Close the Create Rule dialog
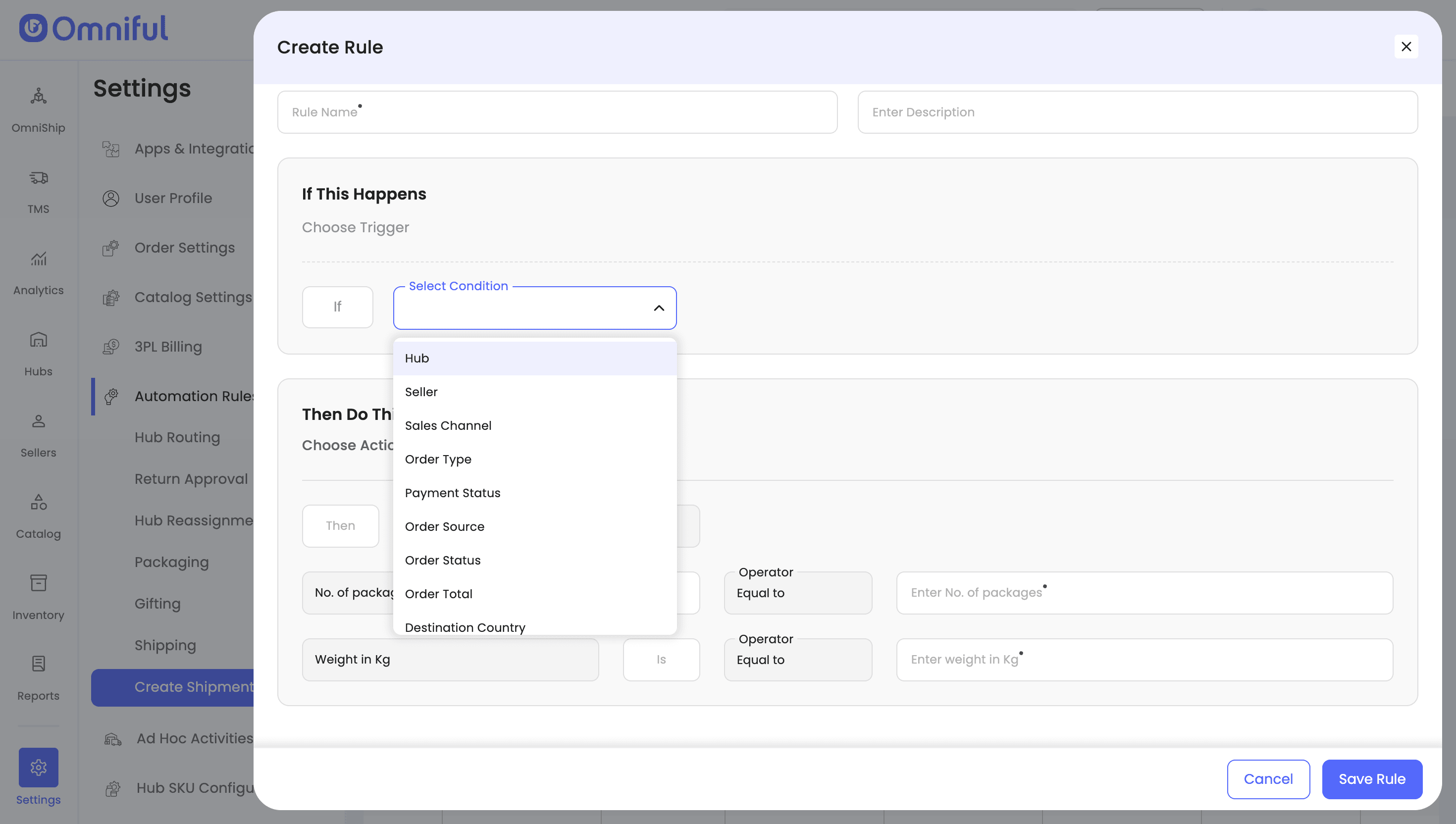Image resolution: width=1456 pixels, height=824 pixels. point(1405,47)
